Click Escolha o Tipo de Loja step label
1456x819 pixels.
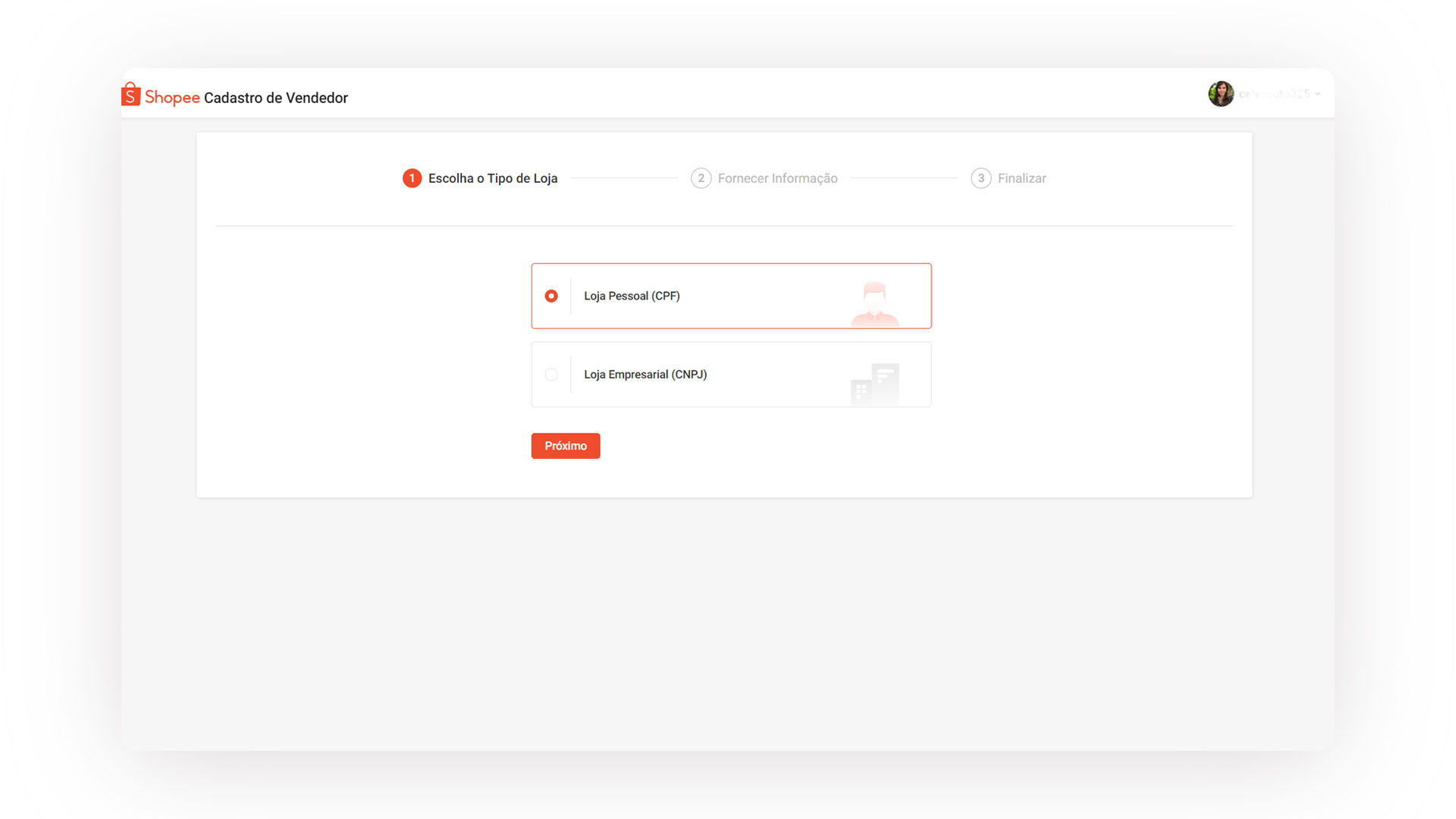pyautogui.click(x=492, y=178)
